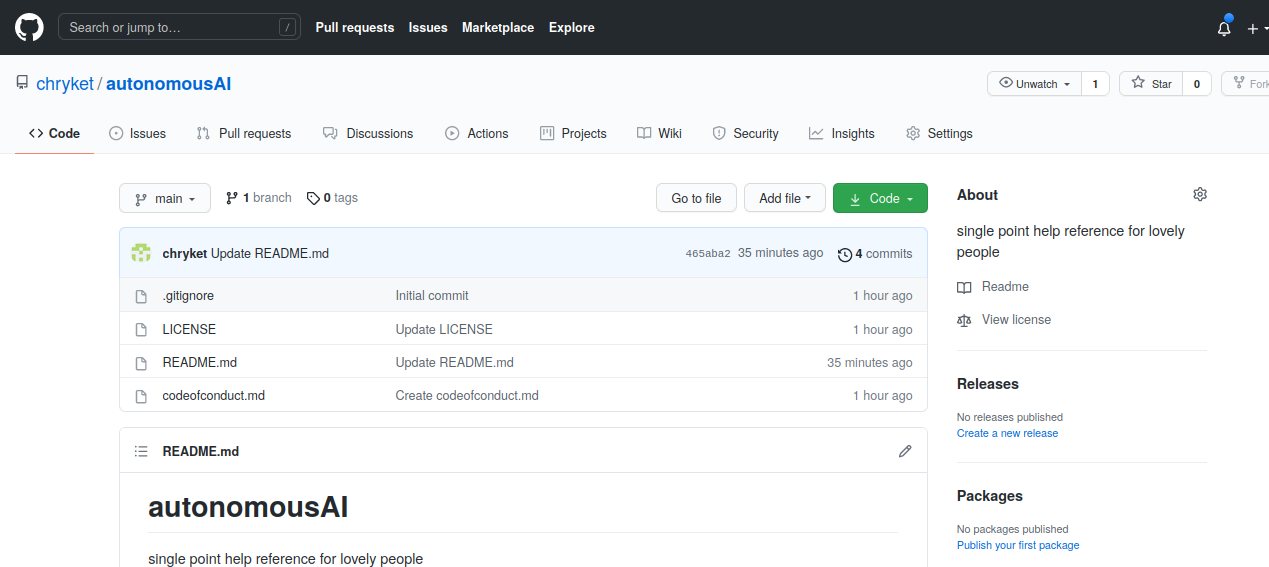Toggle README table of contents icon
This screenshot has width=1269, height=567.
[141, 451]
